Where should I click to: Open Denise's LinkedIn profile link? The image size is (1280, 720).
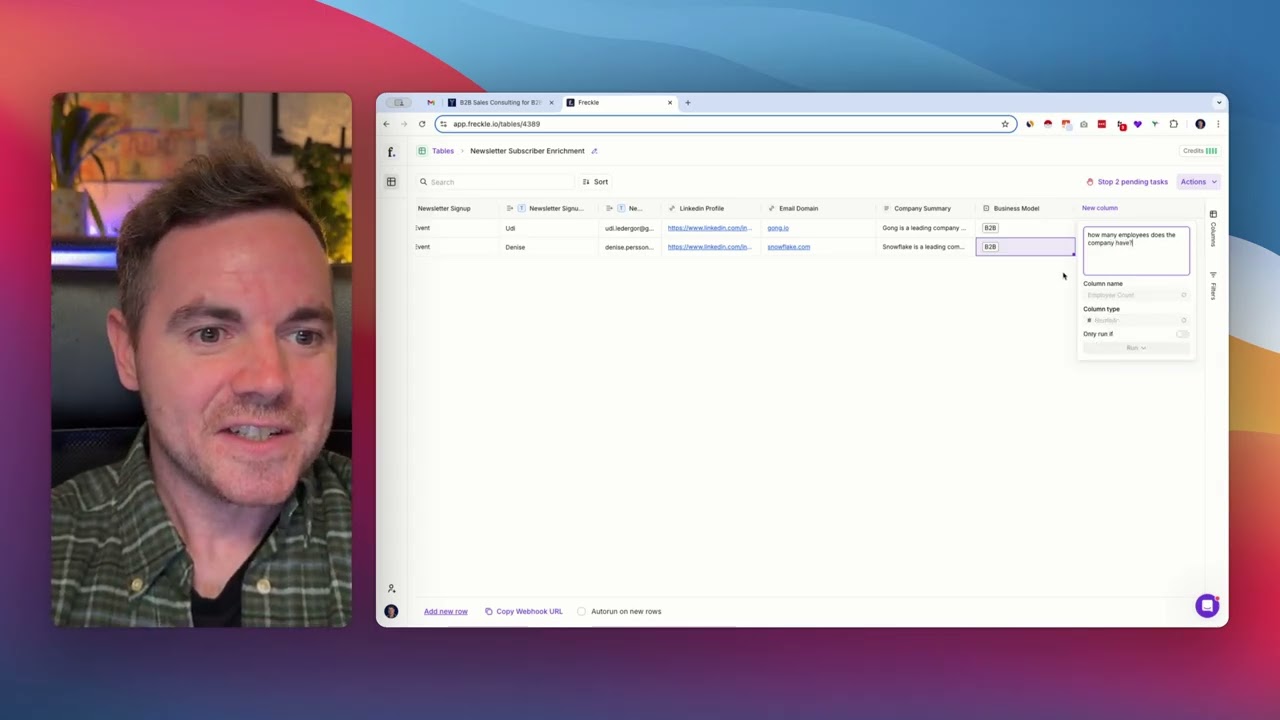pyautogui.click(x=710, y=247)
